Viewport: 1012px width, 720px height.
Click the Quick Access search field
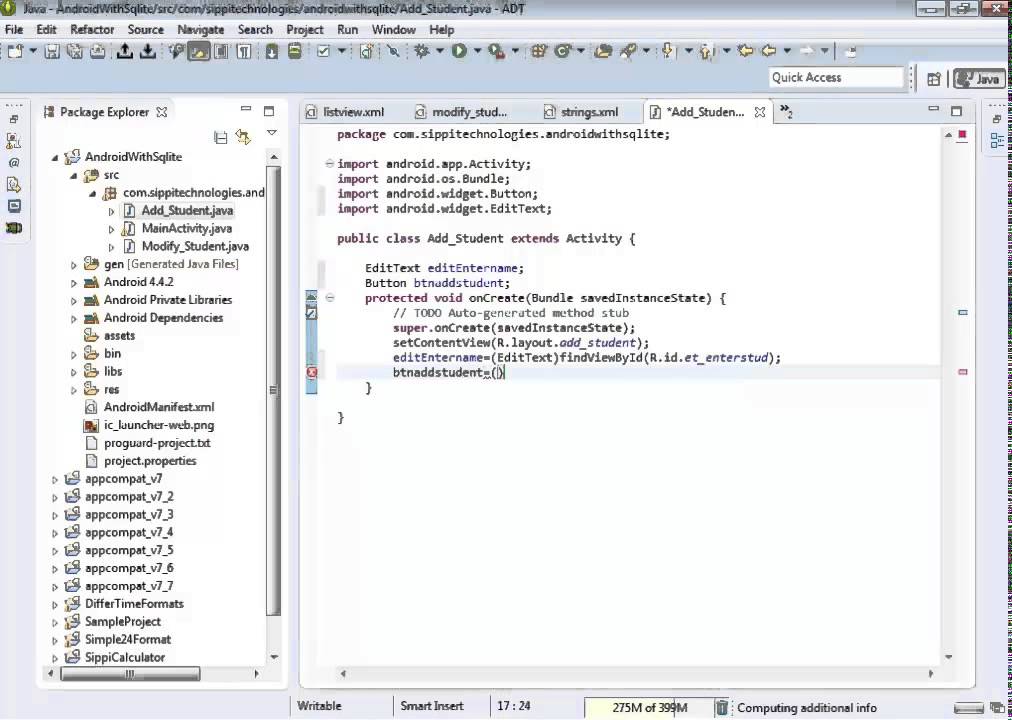pos(836,78)
